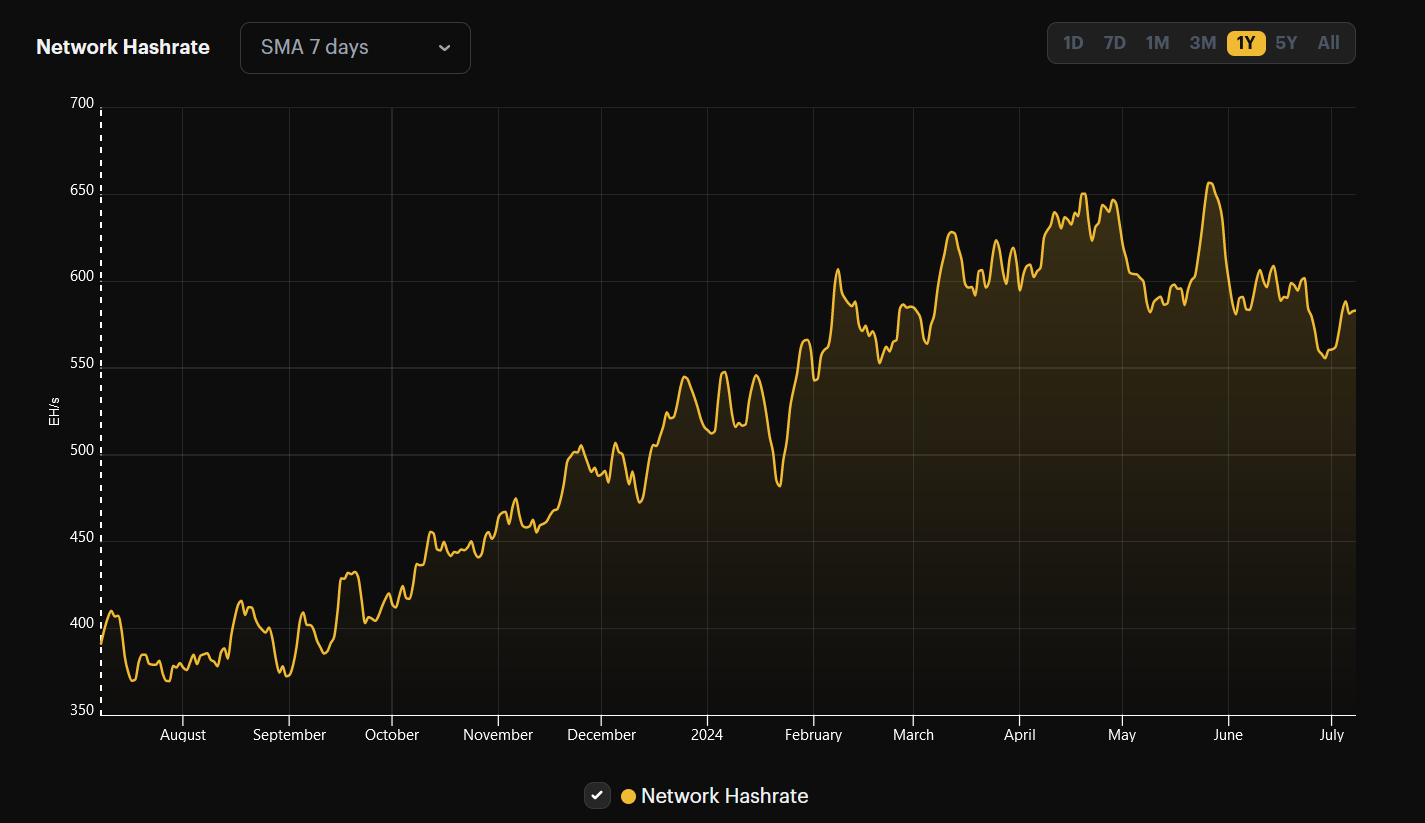The width and height of the screenshot is (1425, 823).
Task: Click the July label on x-axis
Action: click(x=1331, y=735)
